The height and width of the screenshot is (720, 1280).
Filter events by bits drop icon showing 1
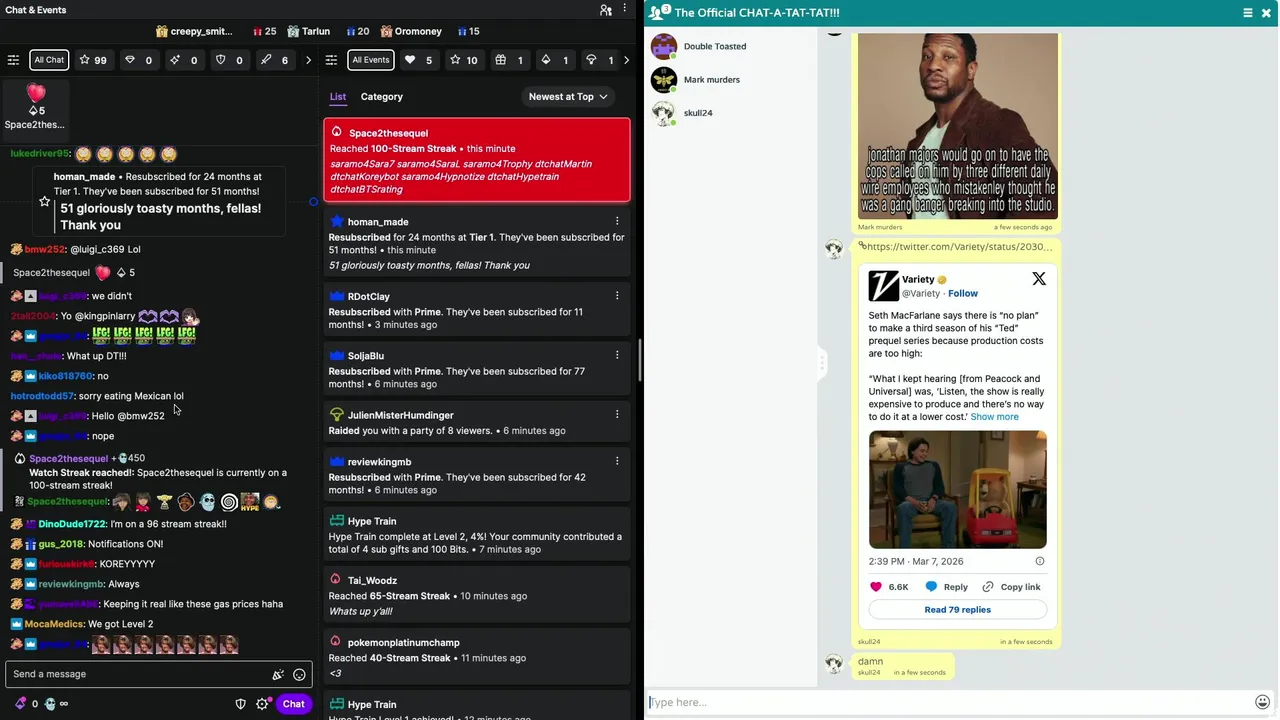(555, 60)
